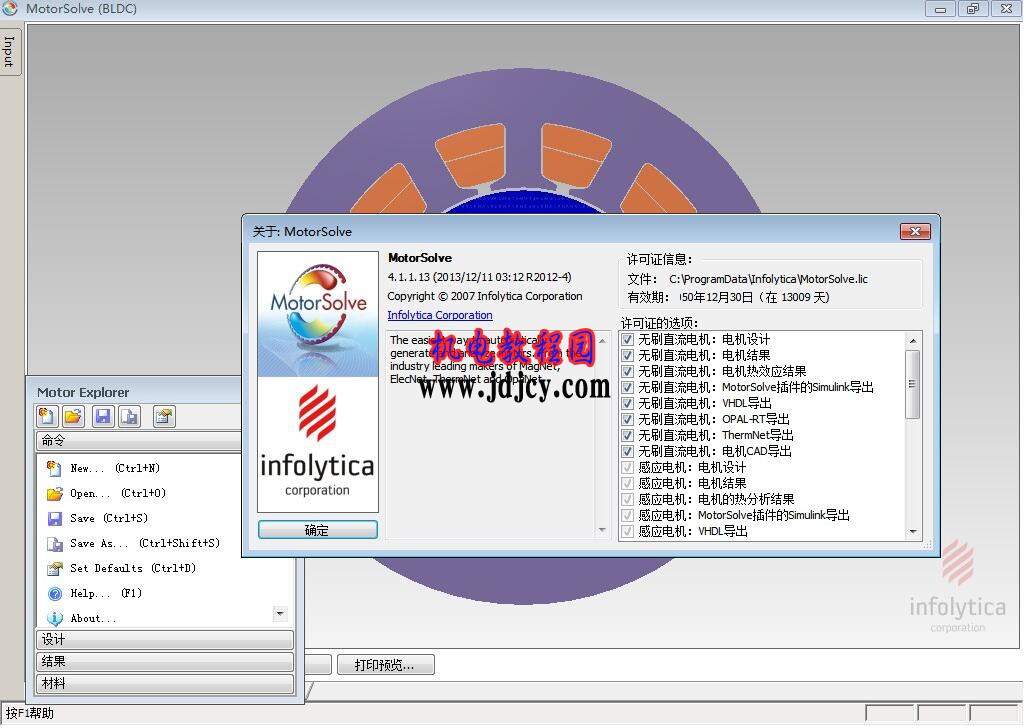The image size is (1026, 728).
Task: Toggle 感应电机: VHDL导出 checkbox
Action: (628, 532)
